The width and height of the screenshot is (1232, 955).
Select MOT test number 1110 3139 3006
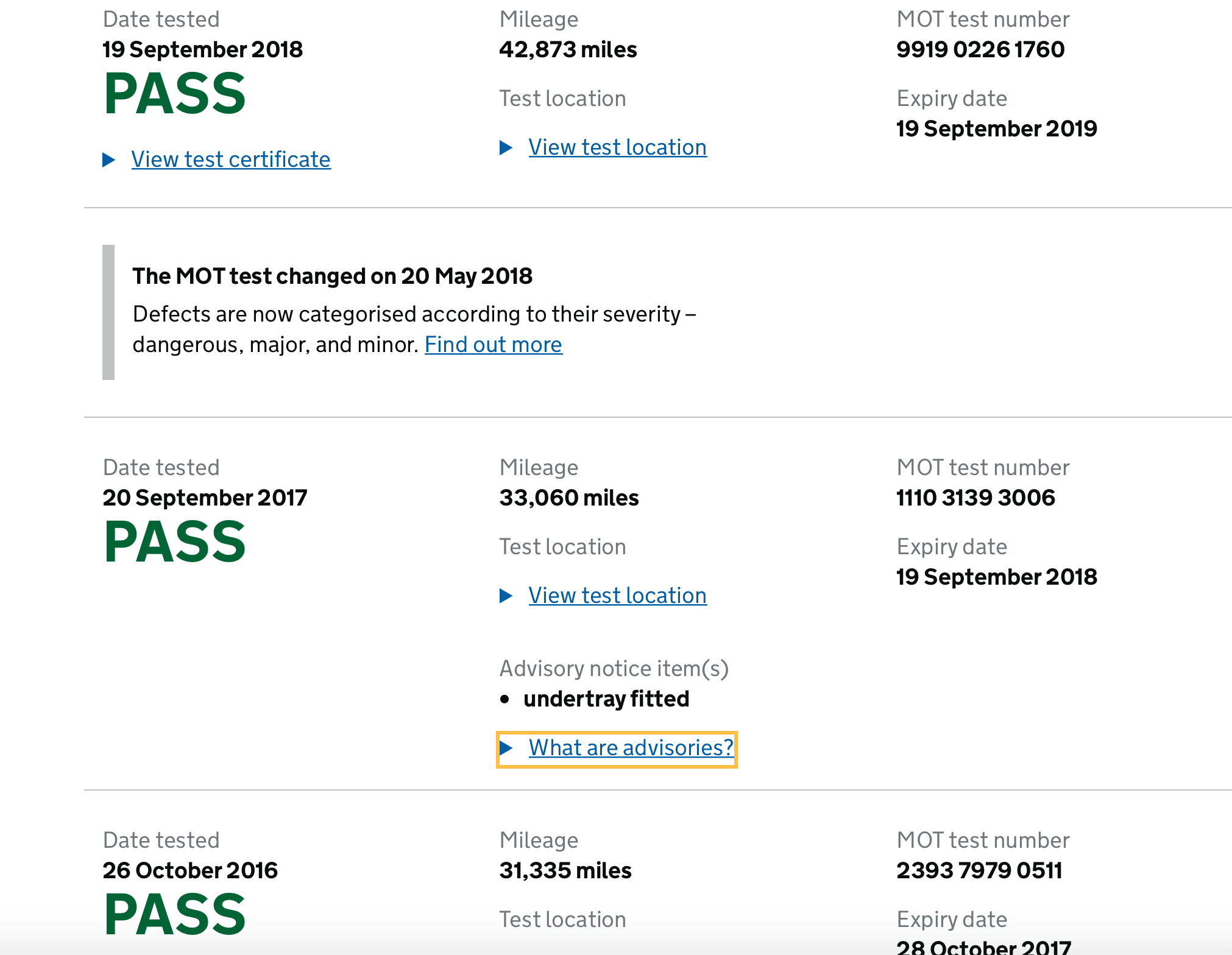coord(975,498)
